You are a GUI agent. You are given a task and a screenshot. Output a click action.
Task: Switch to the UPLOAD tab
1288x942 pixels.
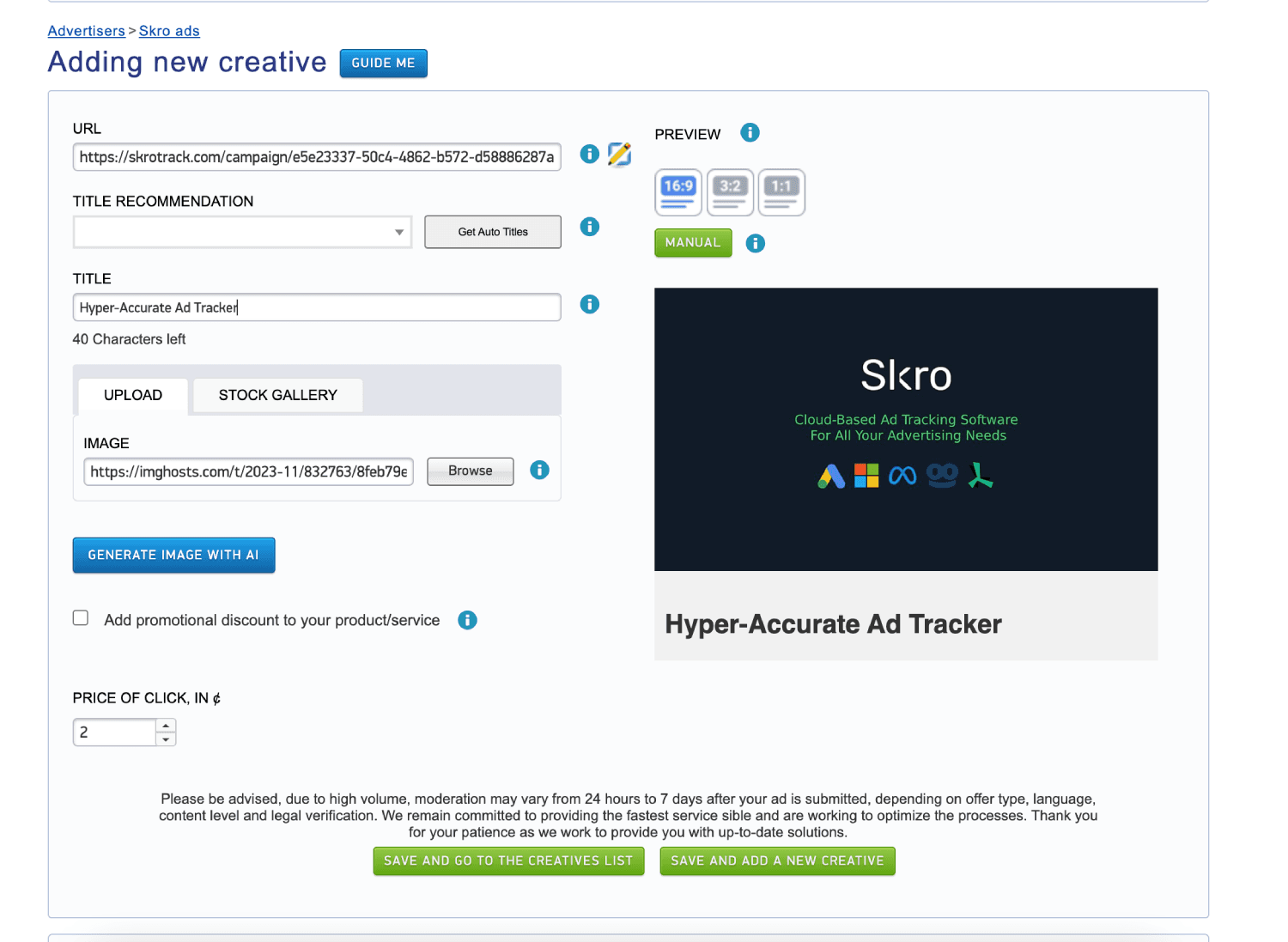(x=133, y=395)
